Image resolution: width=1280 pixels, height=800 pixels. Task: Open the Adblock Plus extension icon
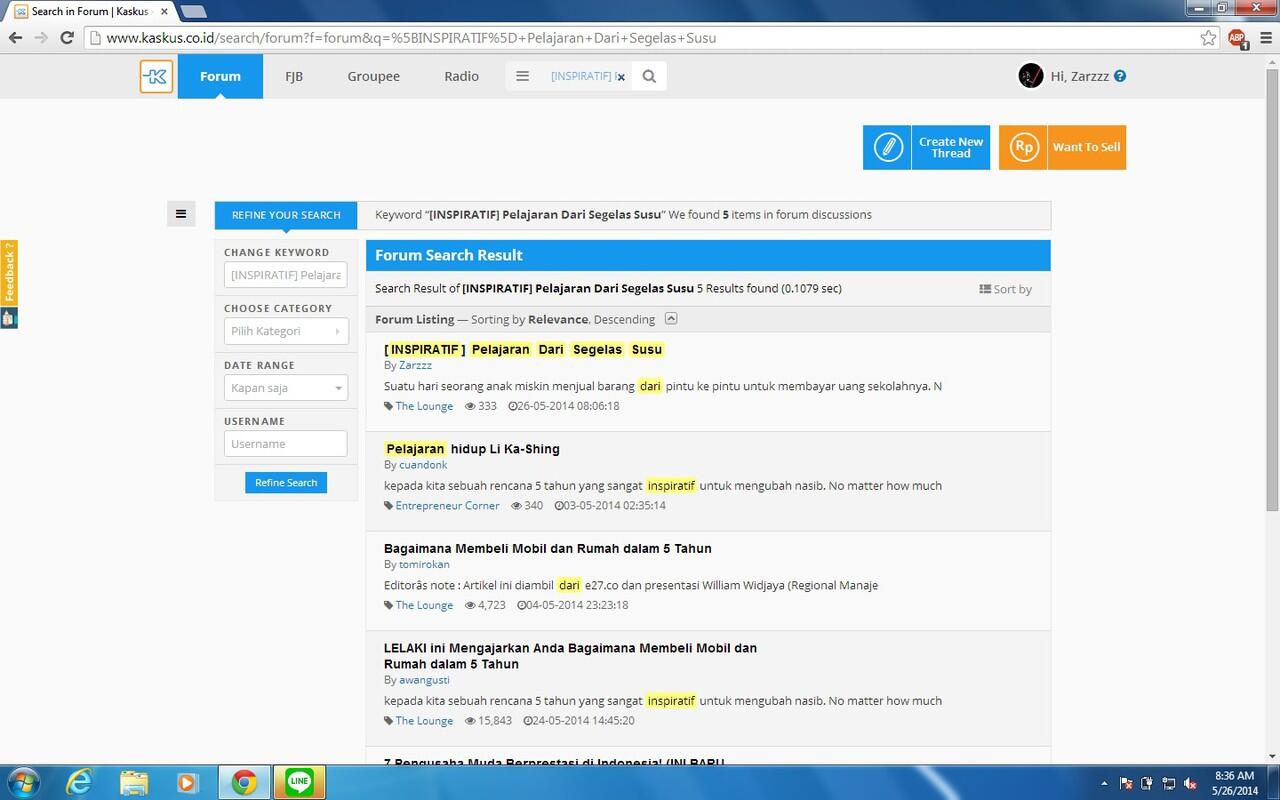1237,38
